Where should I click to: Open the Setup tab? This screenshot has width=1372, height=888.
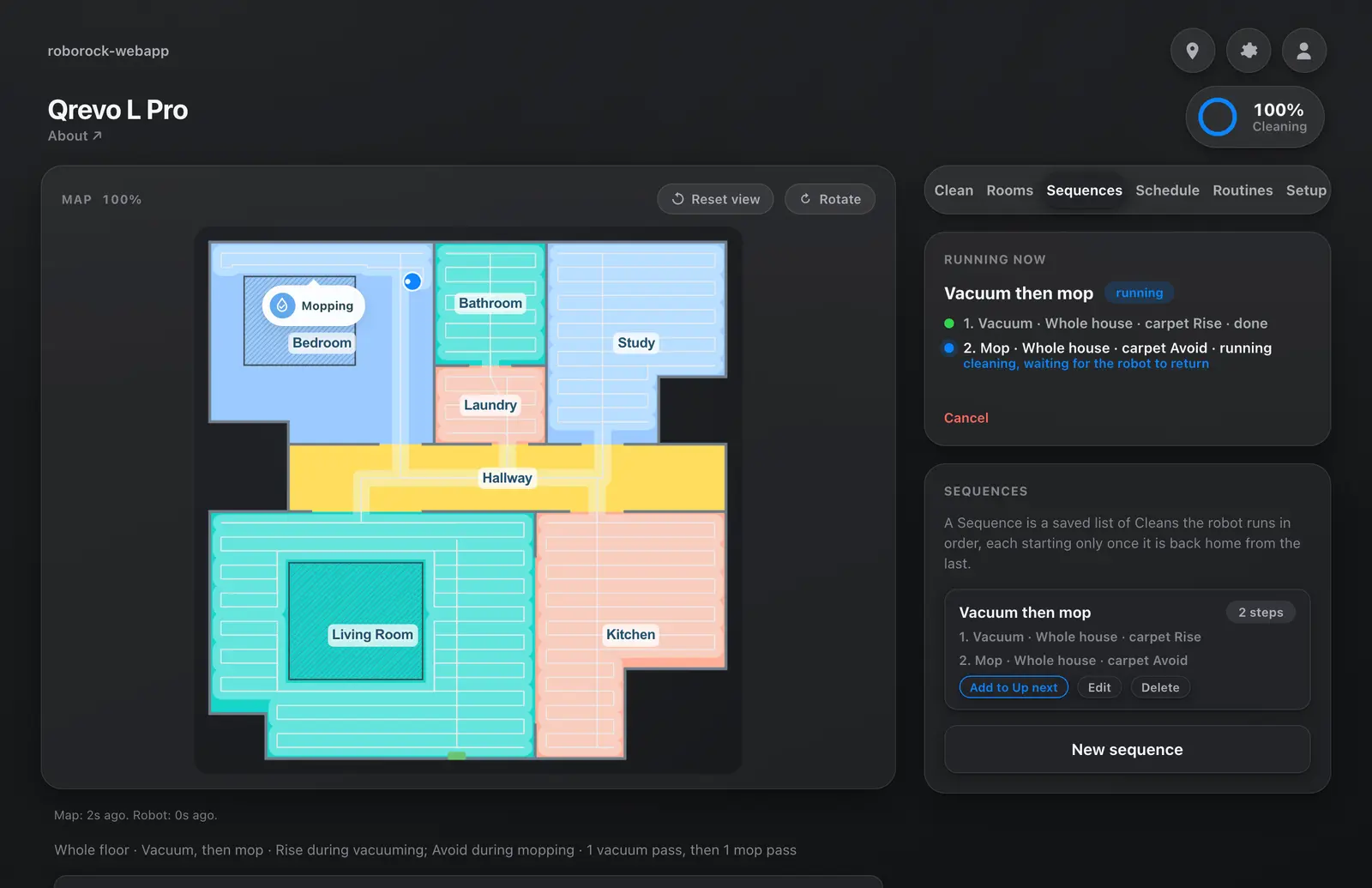click(1306, 190)
